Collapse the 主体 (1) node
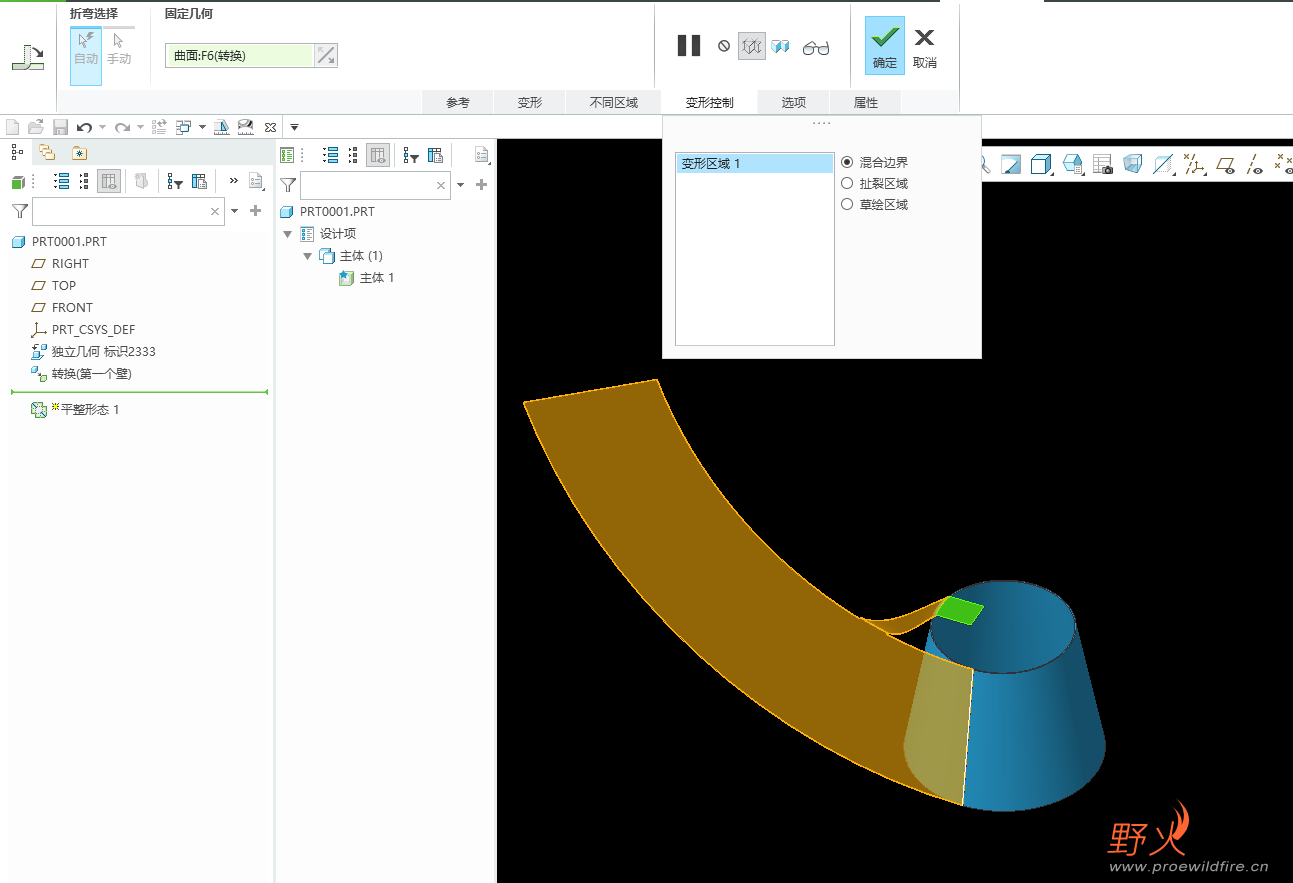This screenshot has width=1293, height=883. pos(308,256)
